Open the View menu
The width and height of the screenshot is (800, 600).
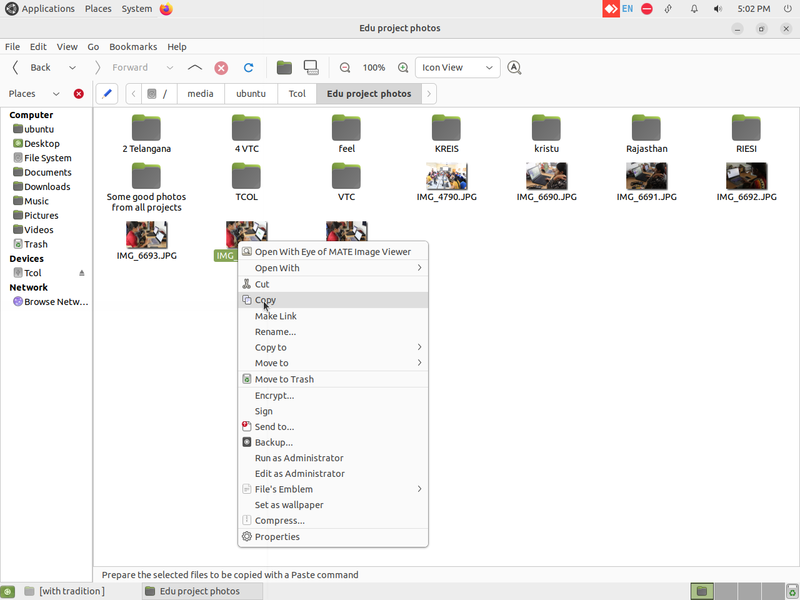pyautogui.click(x=67, y=46)
